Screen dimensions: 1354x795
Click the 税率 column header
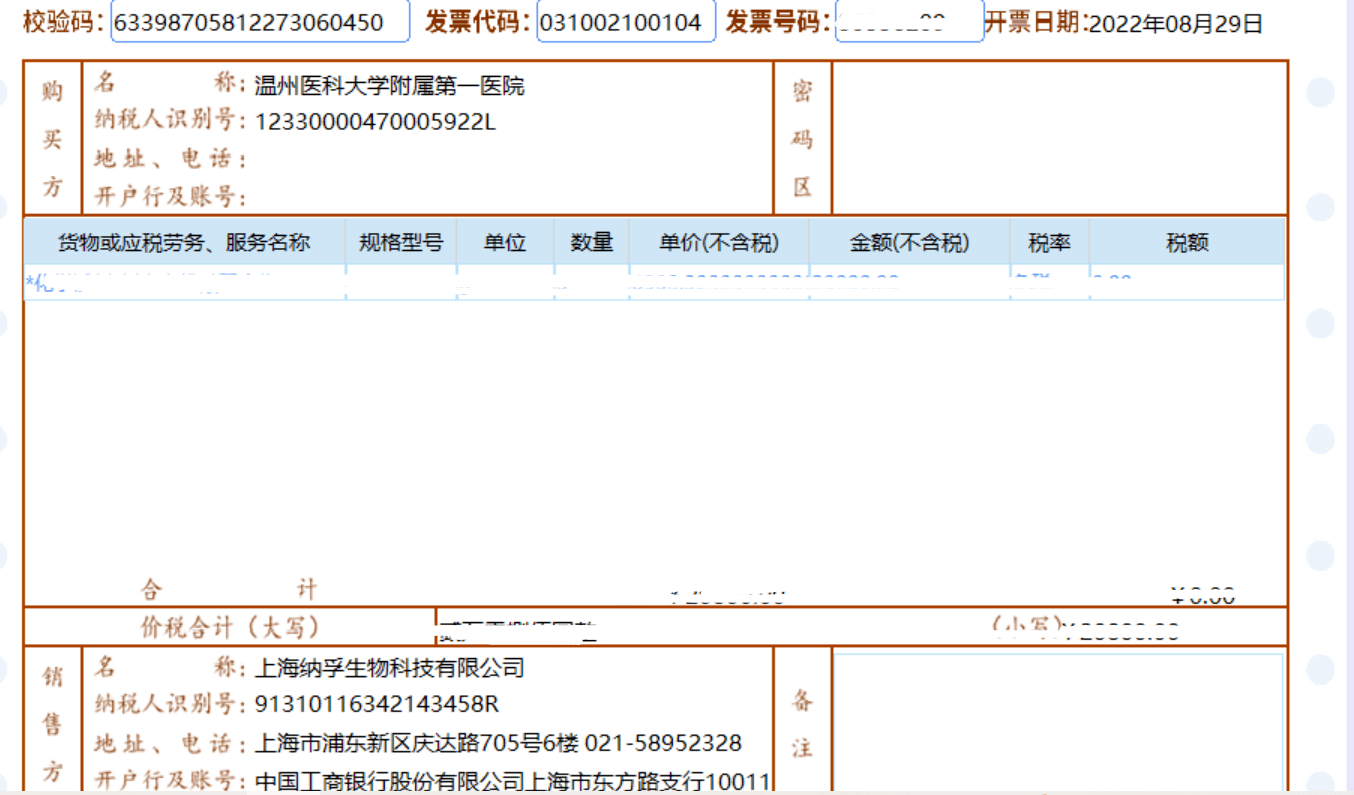pos(1049,242)
